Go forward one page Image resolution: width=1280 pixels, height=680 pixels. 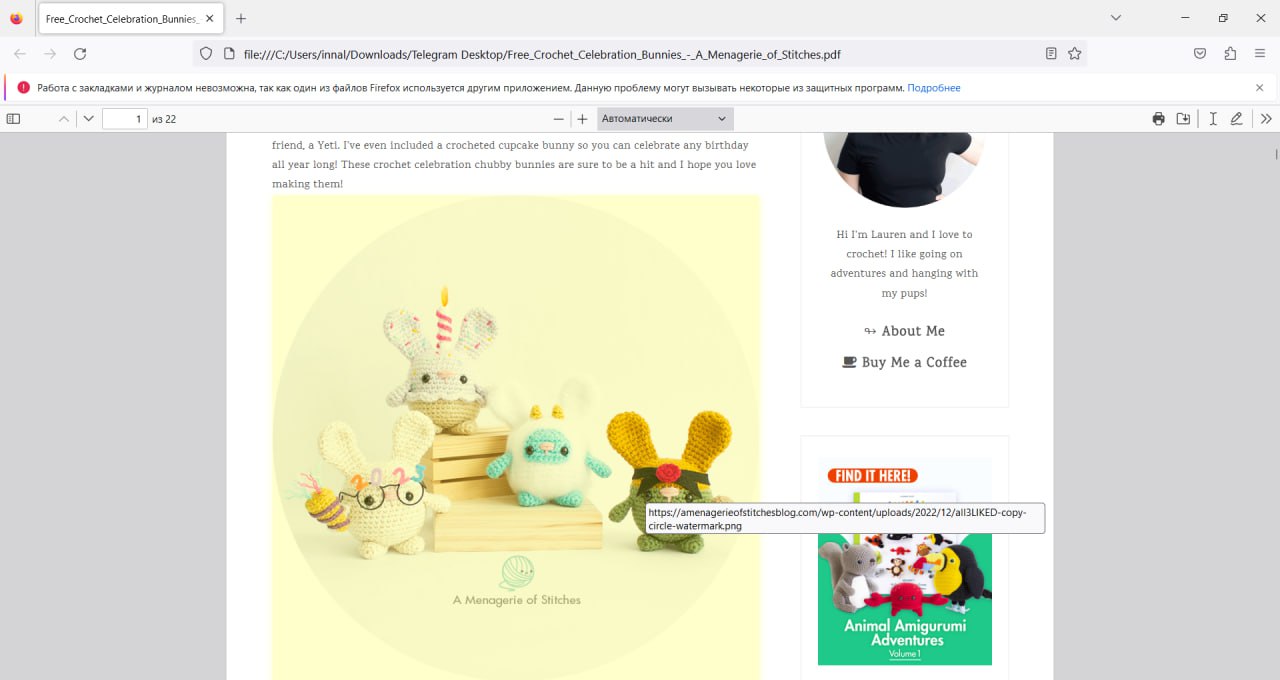[50, 54]
